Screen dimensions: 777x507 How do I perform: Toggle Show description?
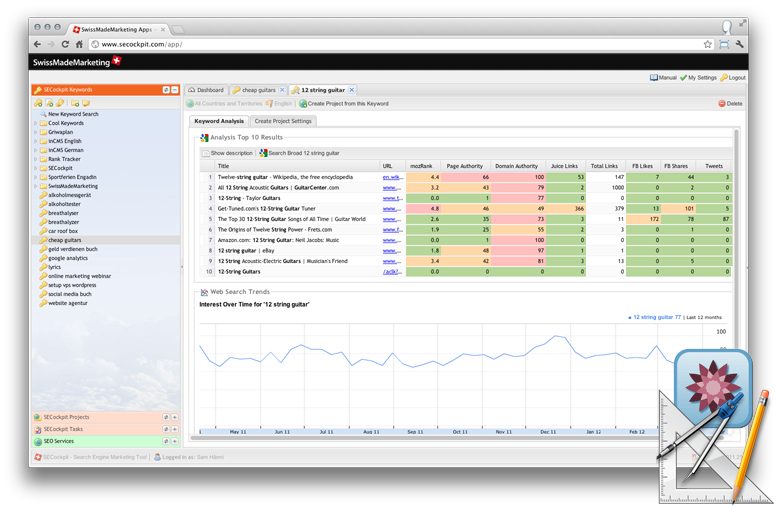[x=227, y=153]
